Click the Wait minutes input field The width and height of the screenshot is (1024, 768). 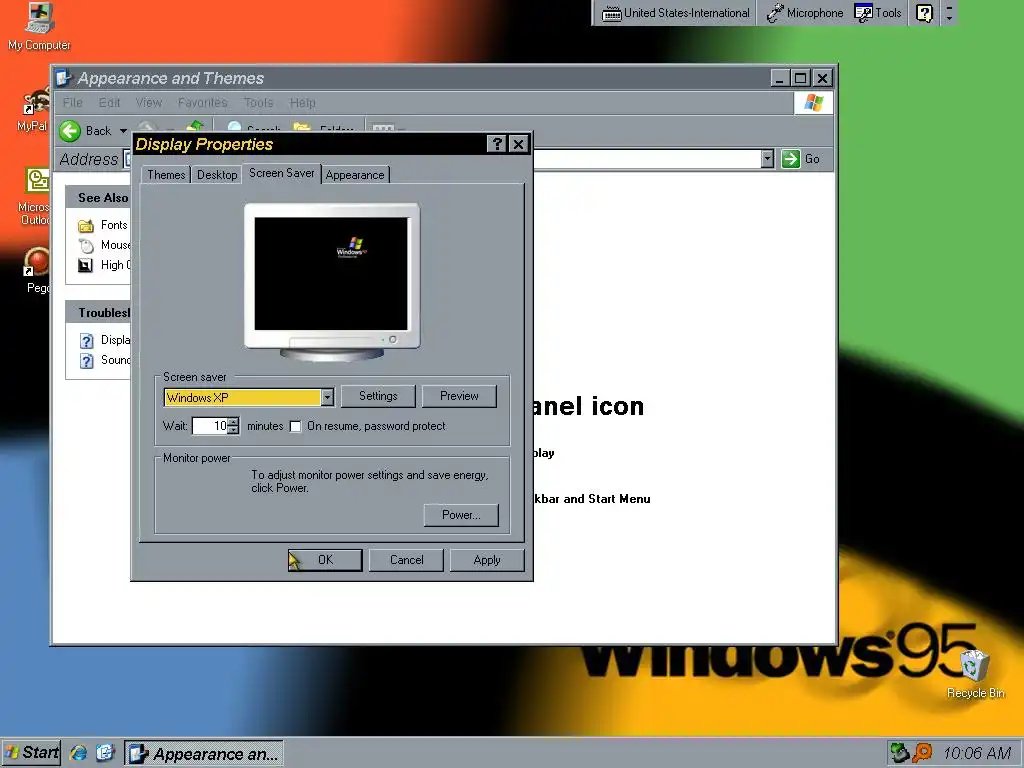210,426
